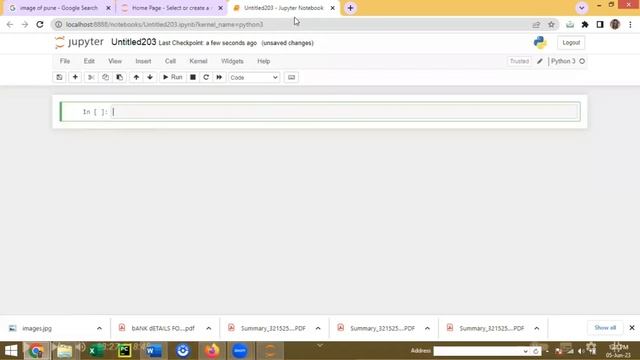Move the selected cell up

tap(136, 77)
